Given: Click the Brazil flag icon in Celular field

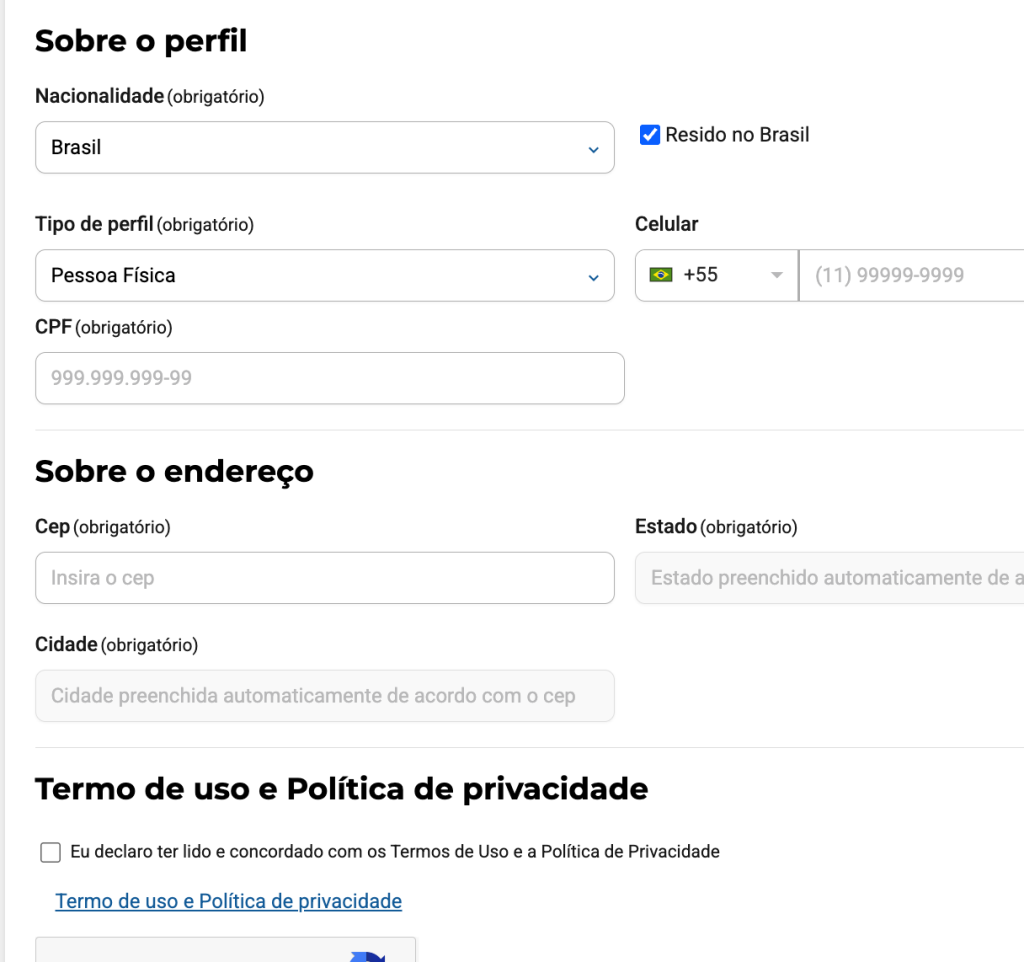Looking at the screenshot, I should coord(662,274).
